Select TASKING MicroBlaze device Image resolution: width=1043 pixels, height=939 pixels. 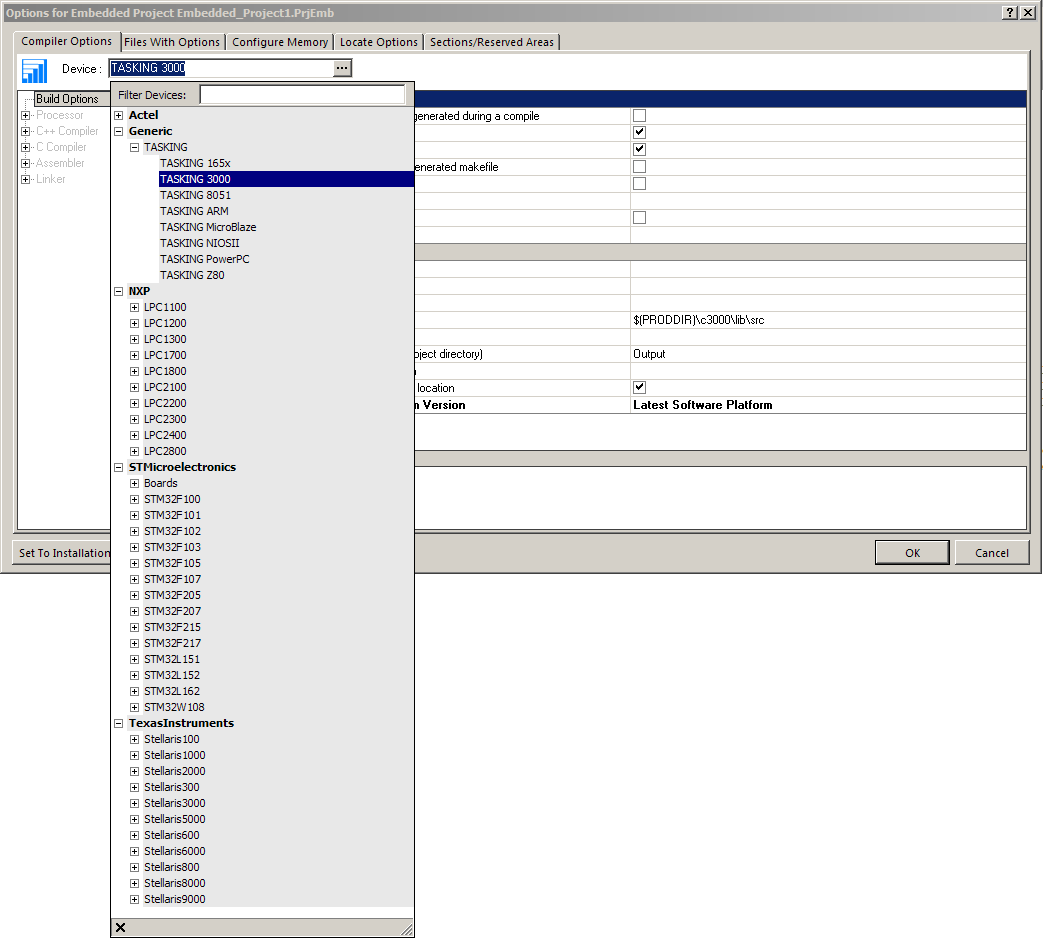[x=208, y=227]
